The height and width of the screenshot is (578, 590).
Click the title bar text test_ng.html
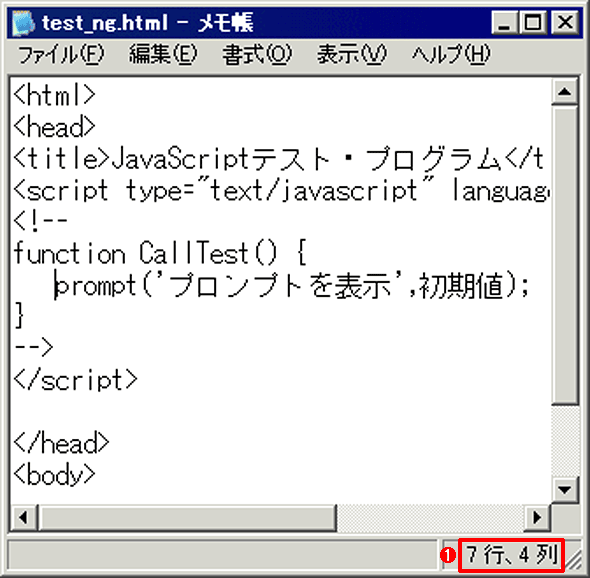[105, 23]
